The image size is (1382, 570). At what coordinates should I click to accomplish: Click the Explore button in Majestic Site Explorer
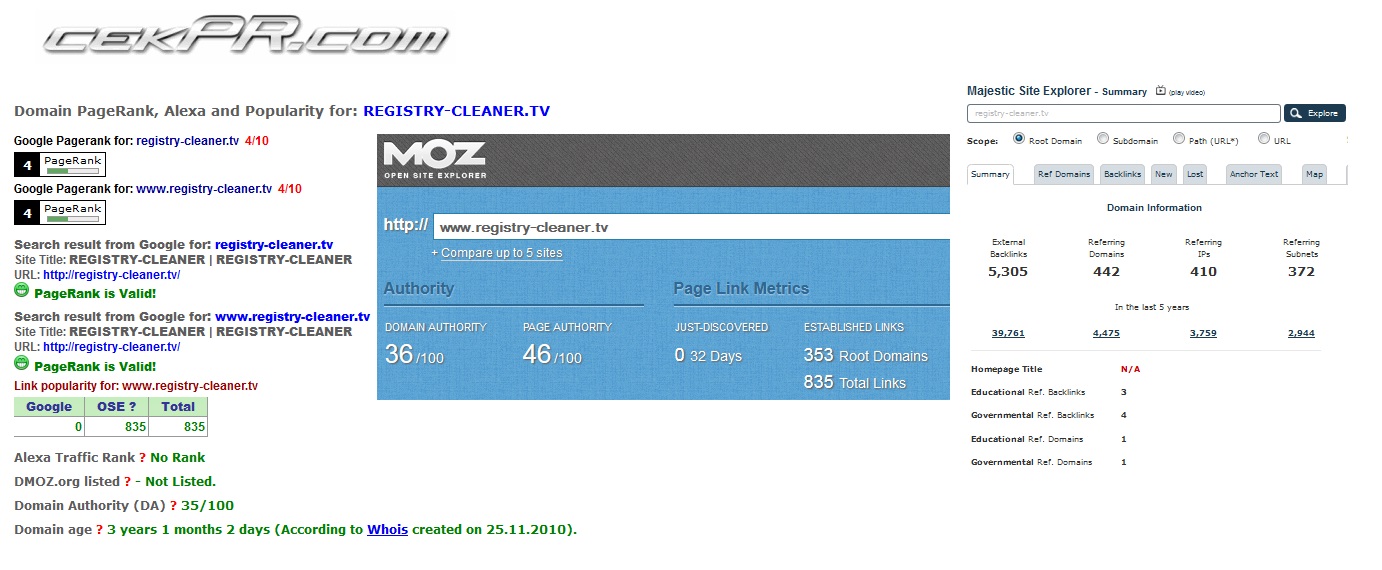tap(1315, 113)
